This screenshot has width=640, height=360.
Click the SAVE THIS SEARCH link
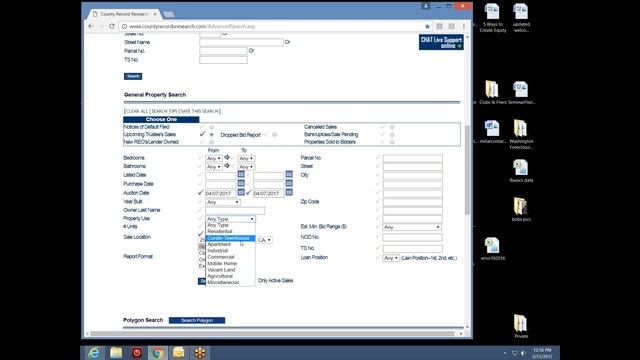click(x=199, y=111)
